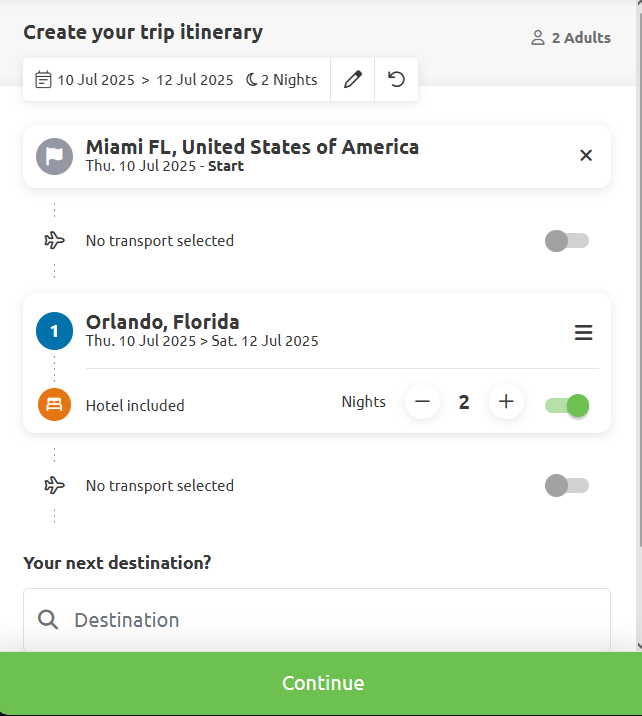
Task: Click the Destination search field
Action: pyautogui.click(x=317, y=620)
